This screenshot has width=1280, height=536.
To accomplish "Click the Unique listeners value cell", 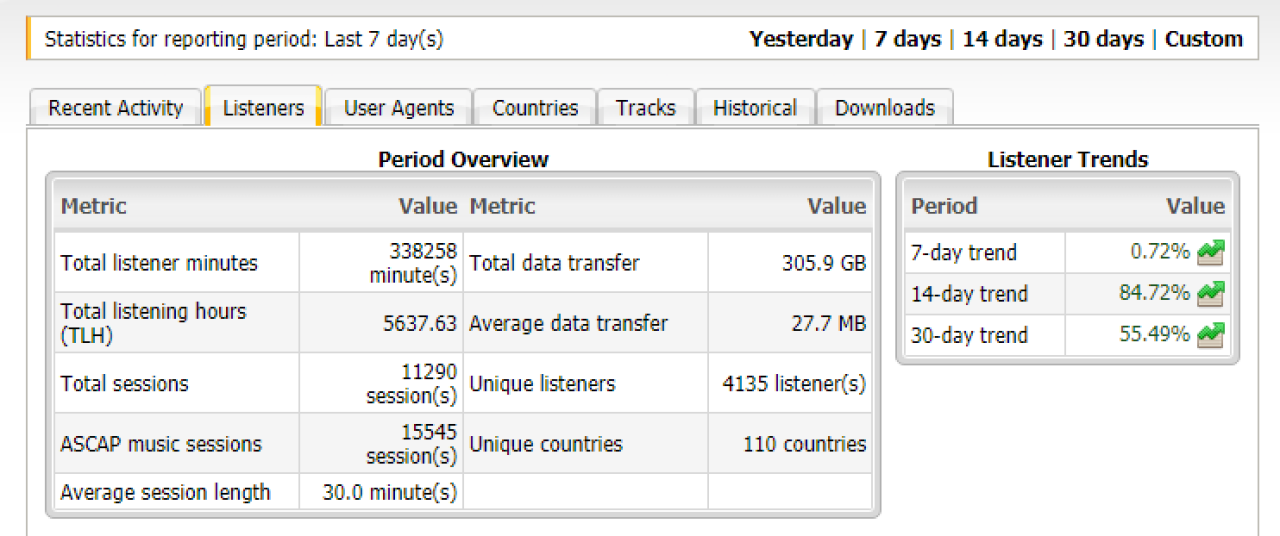I will coord(794,384).
